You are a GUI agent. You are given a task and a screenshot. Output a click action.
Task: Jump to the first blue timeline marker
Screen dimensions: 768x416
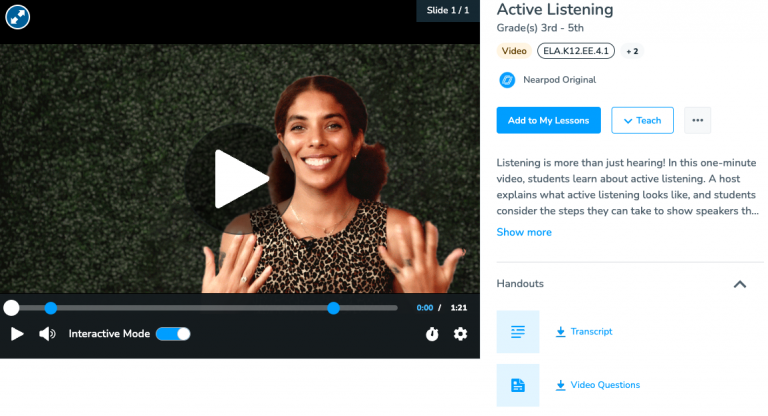(x=51, y=308)
